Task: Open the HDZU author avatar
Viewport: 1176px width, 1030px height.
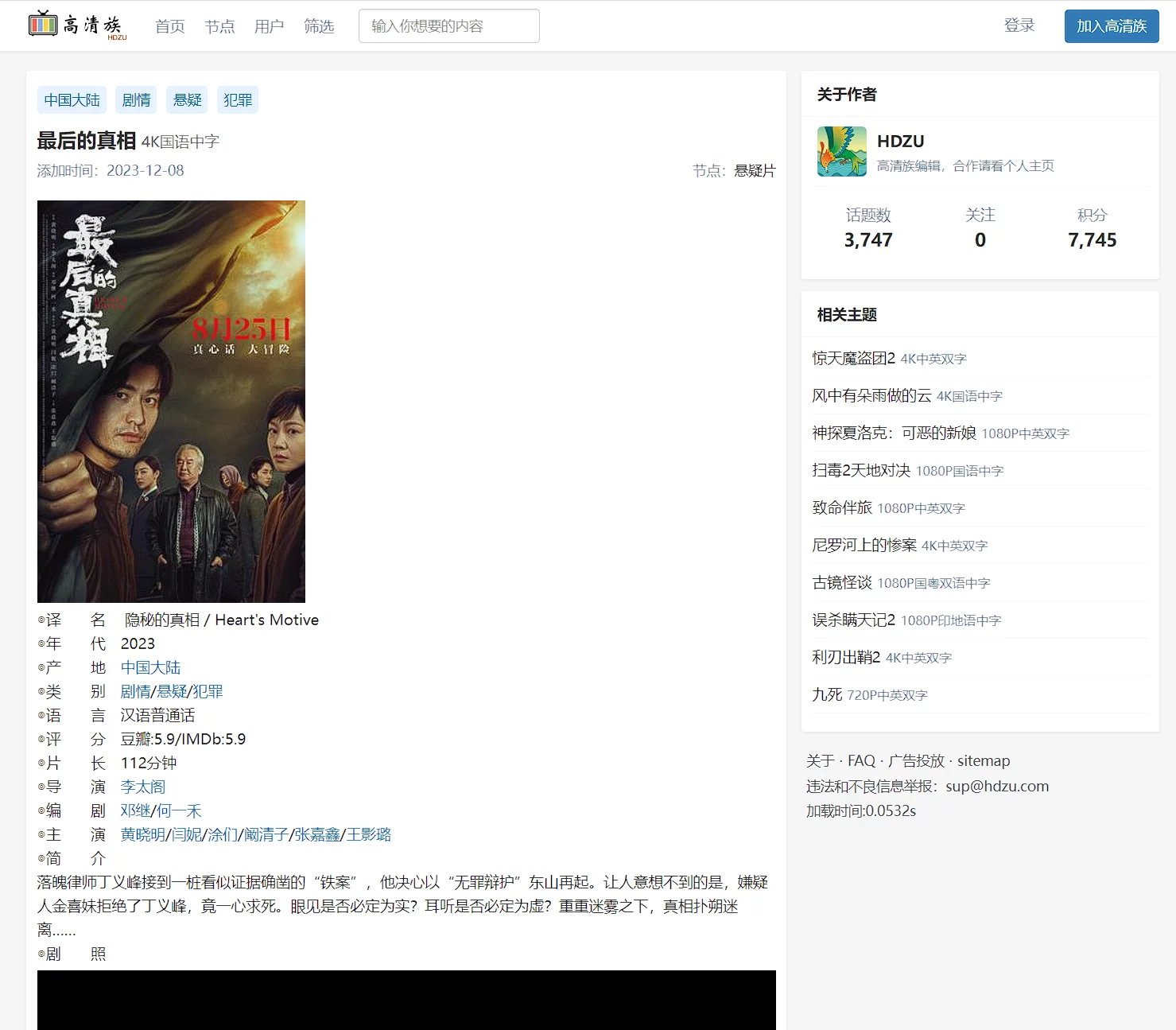Action: [841, 151]
